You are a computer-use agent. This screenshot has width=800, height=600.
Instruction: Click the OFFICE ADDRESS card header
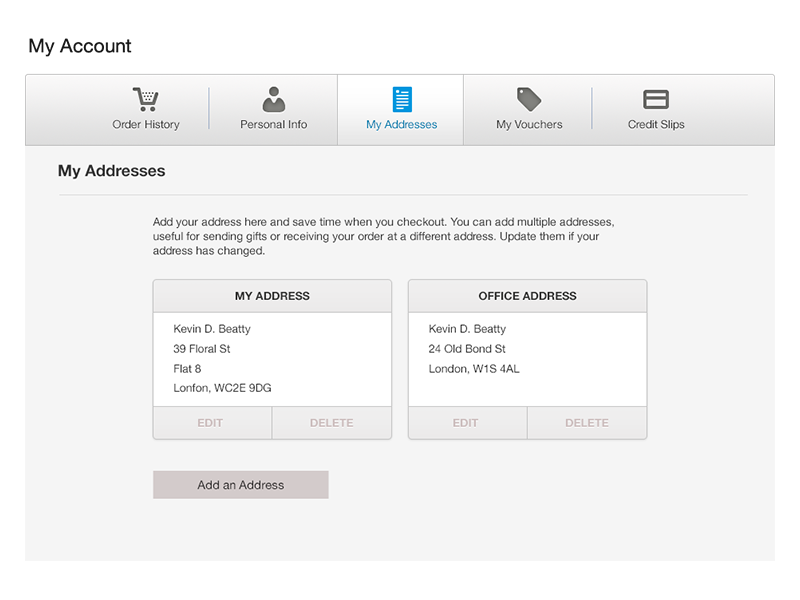pyautogui.click(x=526, y=295)
